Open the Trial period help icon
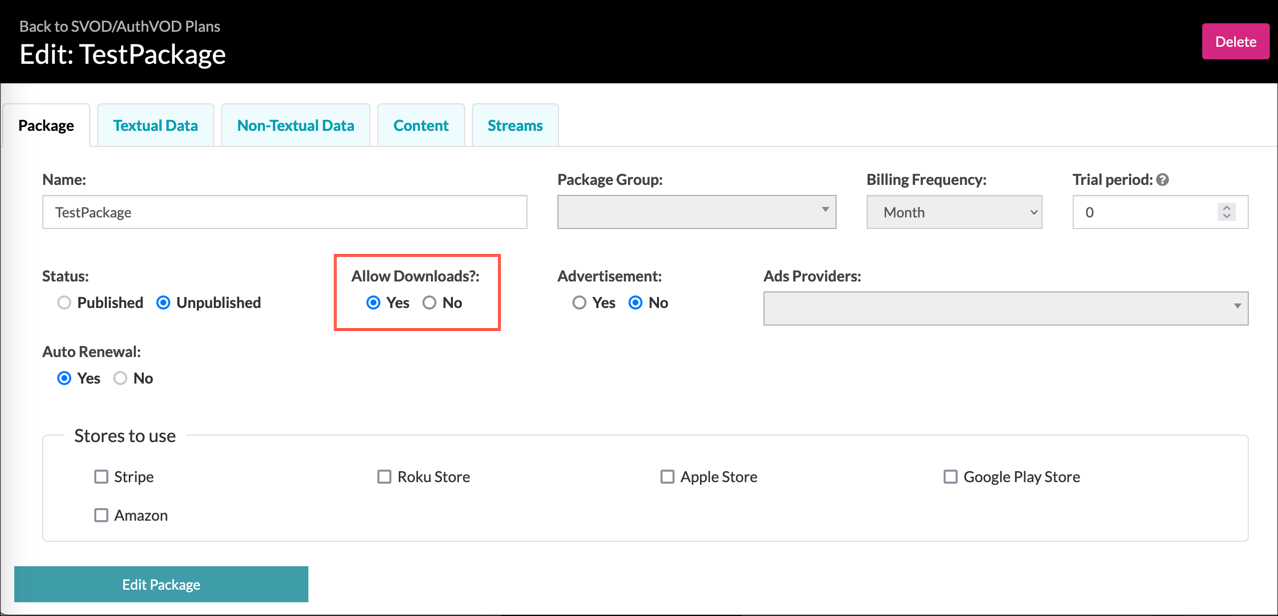The width and height of the screenshot is (1278, 616). pyautogui.click(x=1162, y=180)
